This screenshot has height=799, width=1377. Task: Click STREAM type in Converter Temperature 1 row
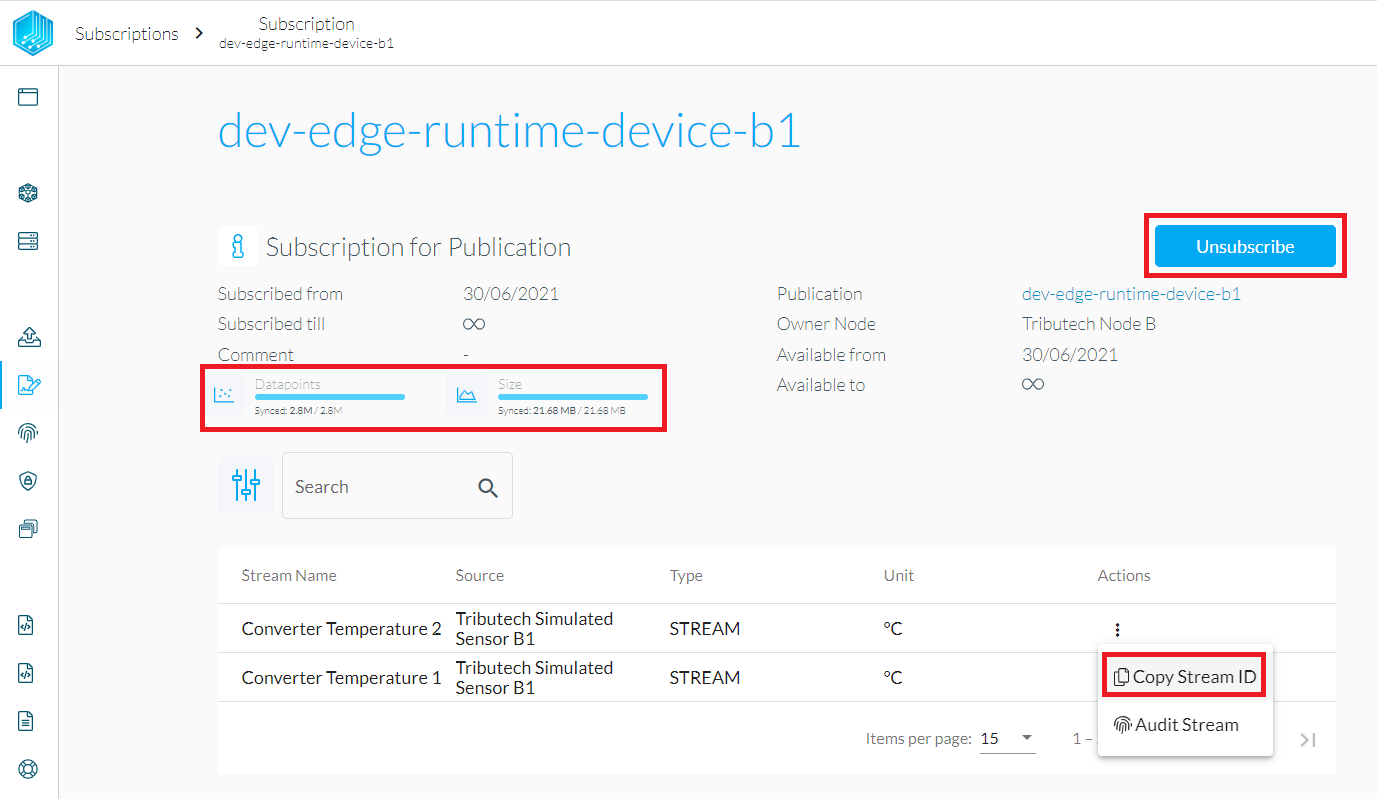tap(705, 677)
